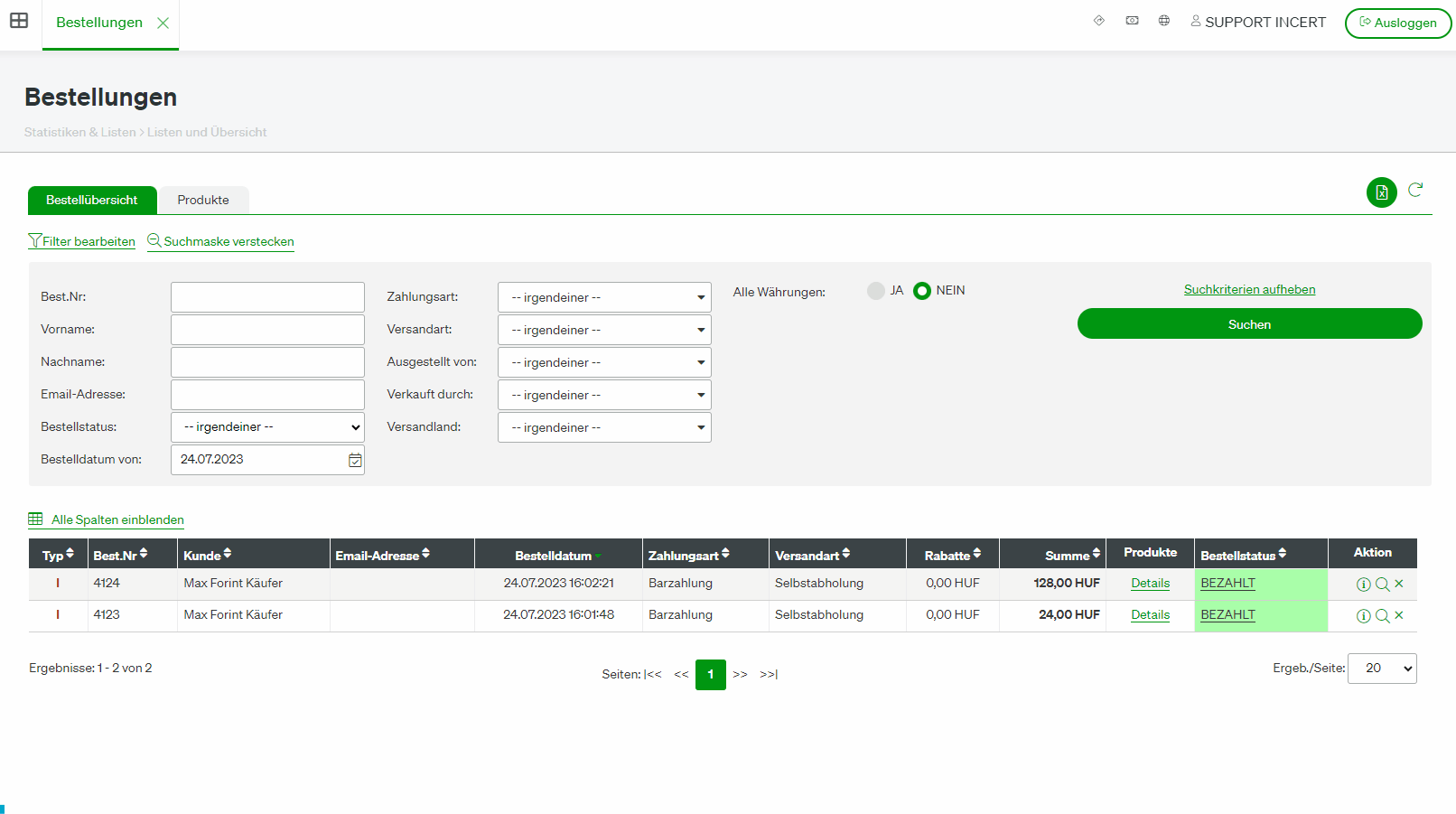Click into the Nachname input field

267,362
